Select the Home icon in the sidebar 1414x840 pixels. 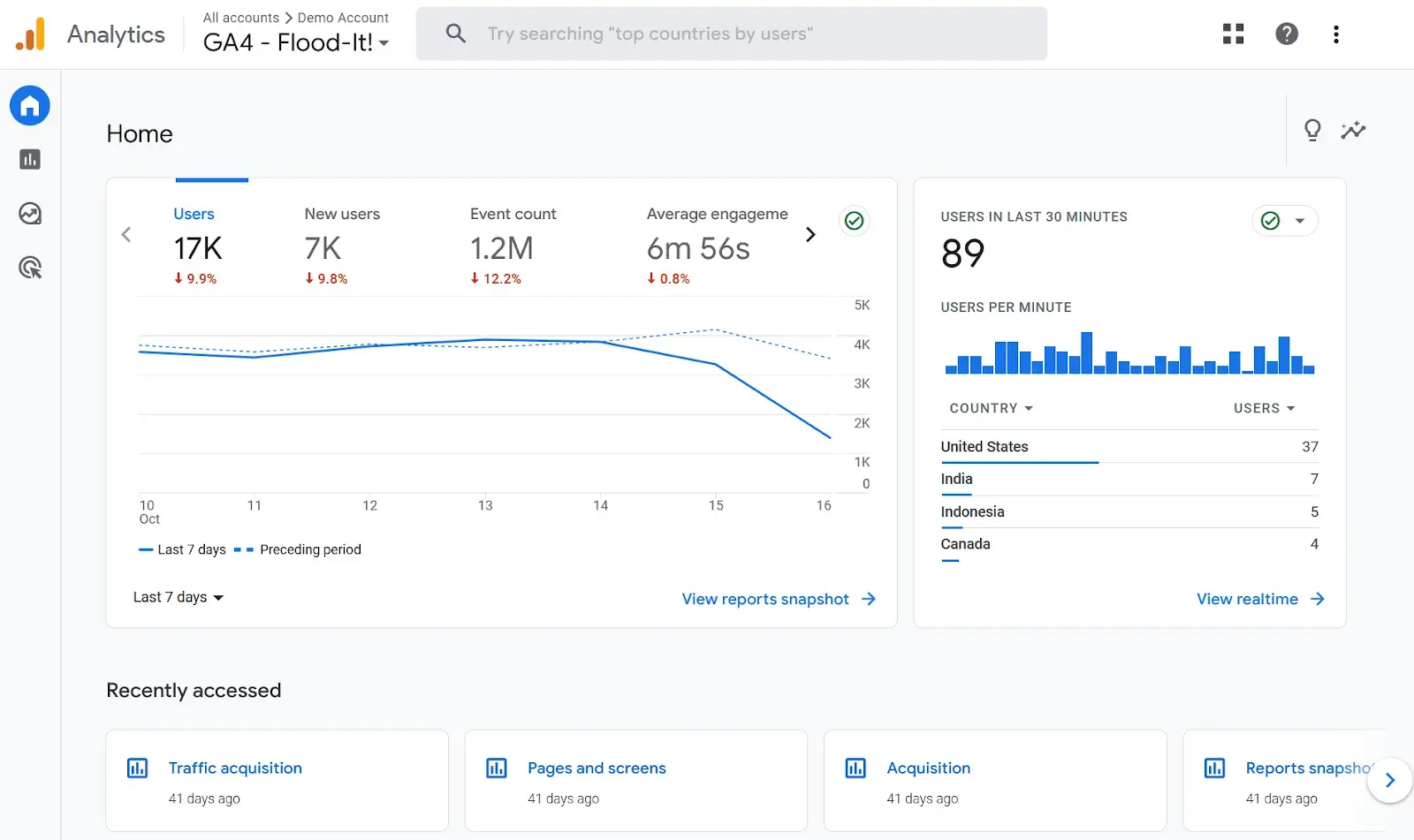[29, 105]
